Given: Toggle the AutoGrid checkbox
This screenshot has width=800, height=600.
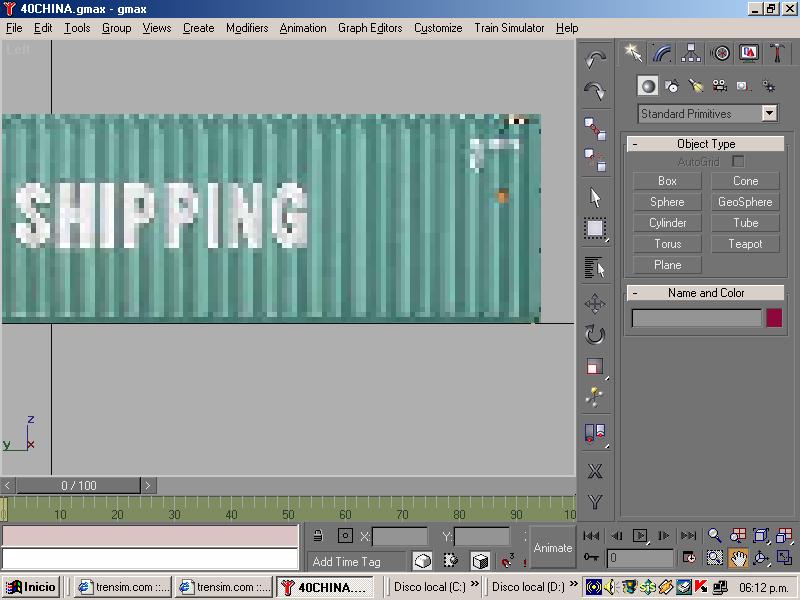Looking at the screenshot, I should coord(738,162).
